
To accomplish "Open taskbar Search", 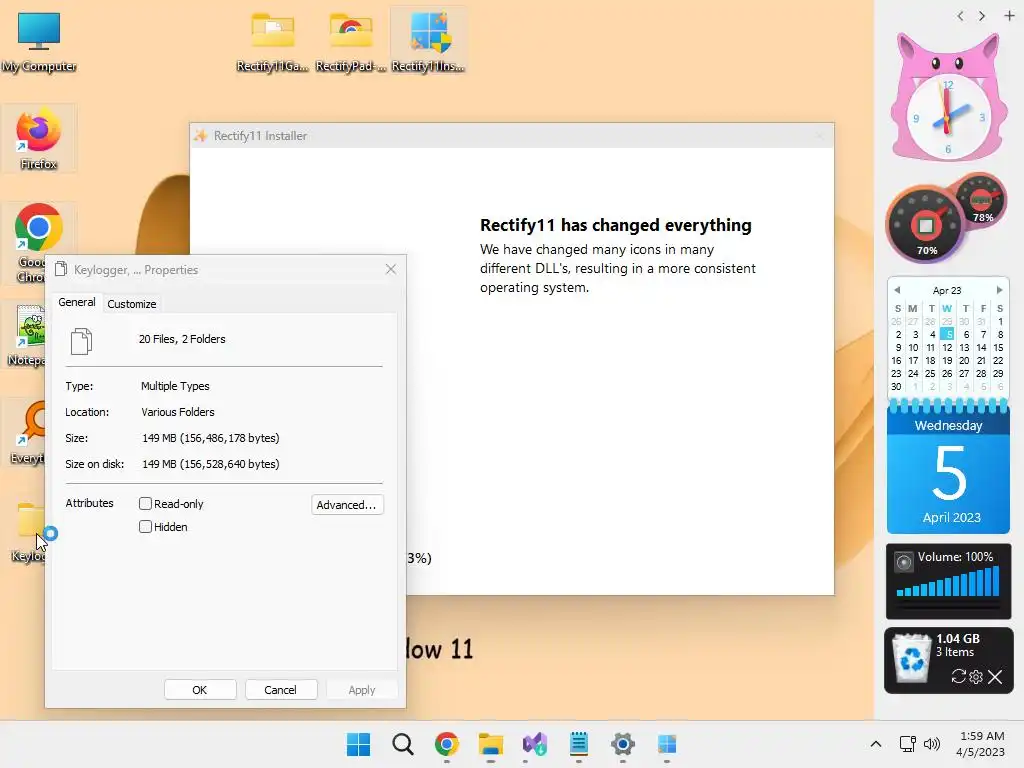I will (402, 744).
